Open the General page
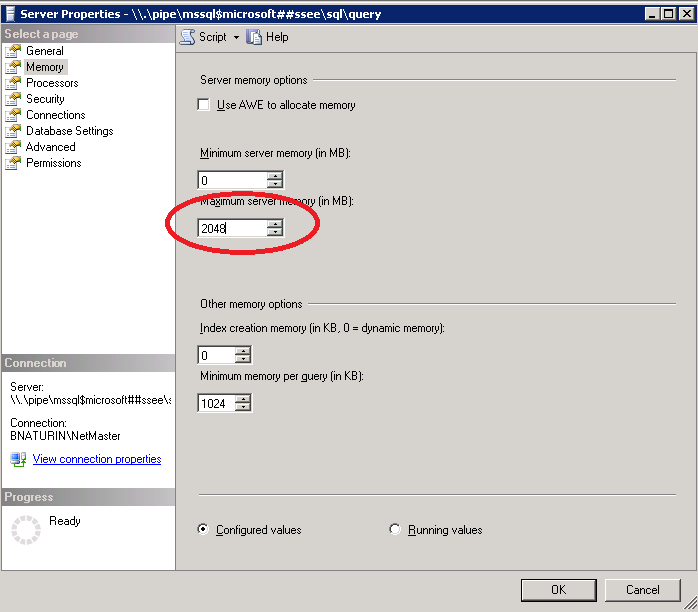Image resolution: width=698 pixels, height=612 pixels. [45, 51]
